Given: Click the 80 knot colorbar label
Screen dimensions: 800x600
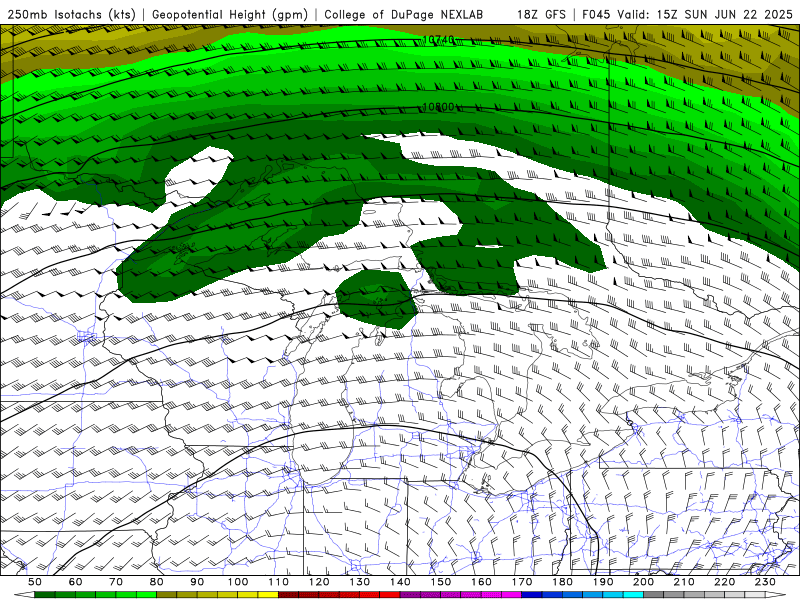Looking at the screenshot, I should (157, 582).
